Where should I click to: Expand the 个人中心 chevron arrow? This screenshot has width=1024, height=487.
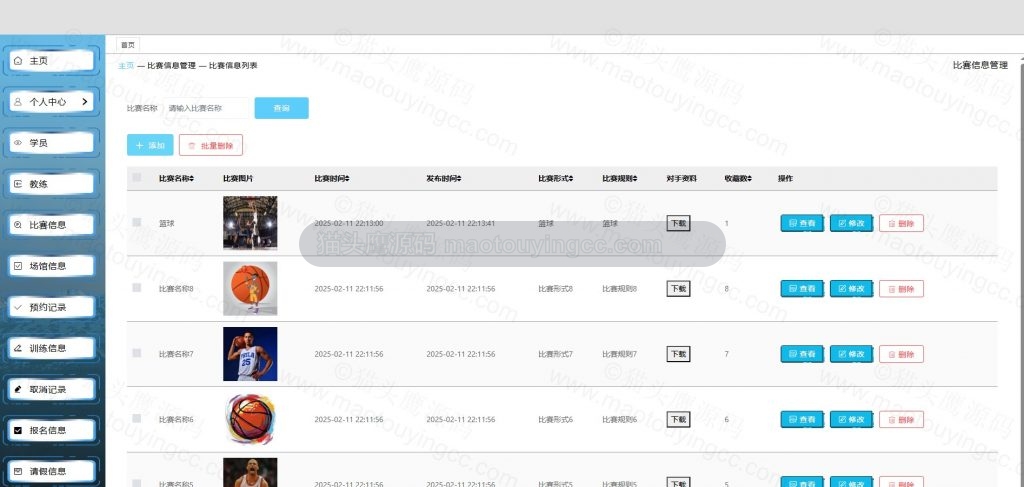[x=85, y=102]
